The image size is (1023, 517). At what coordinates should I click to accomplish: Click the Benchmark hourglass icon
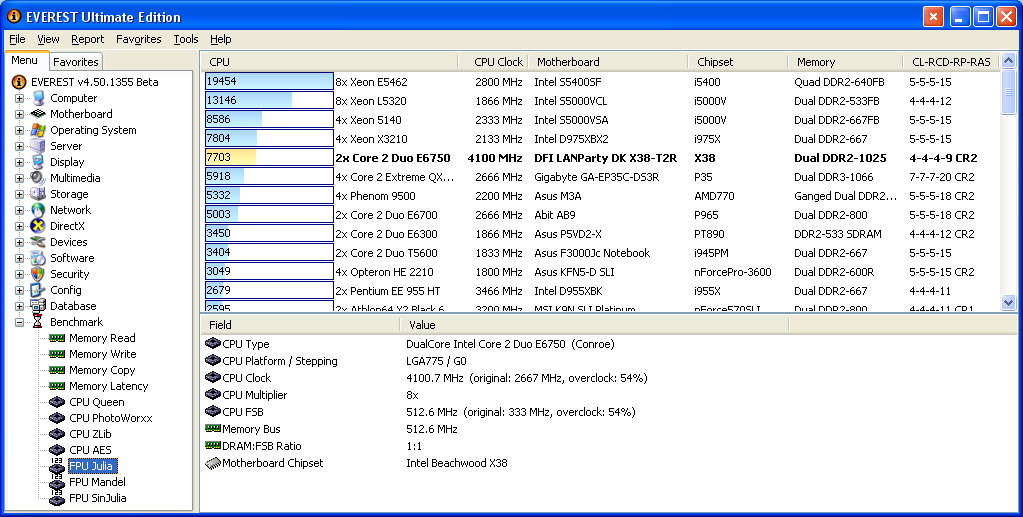point(38,322)
